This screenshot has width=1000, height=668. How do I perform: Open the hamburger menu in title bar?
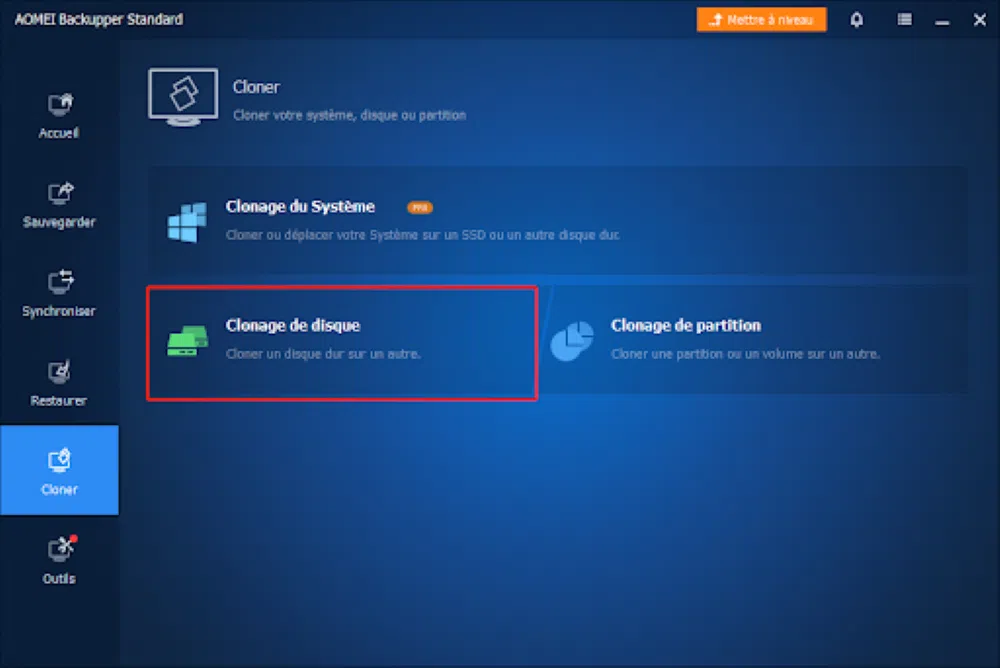click(x=904, y=20)
